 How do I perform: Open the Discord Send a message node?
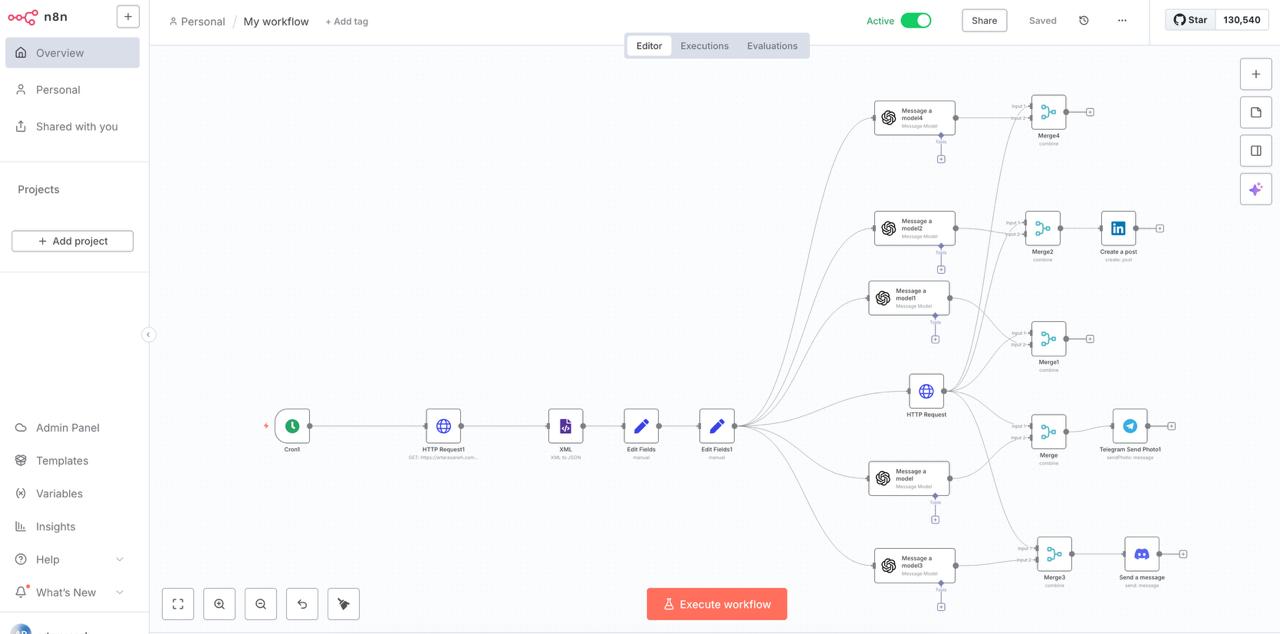[x=1141, y=554]
